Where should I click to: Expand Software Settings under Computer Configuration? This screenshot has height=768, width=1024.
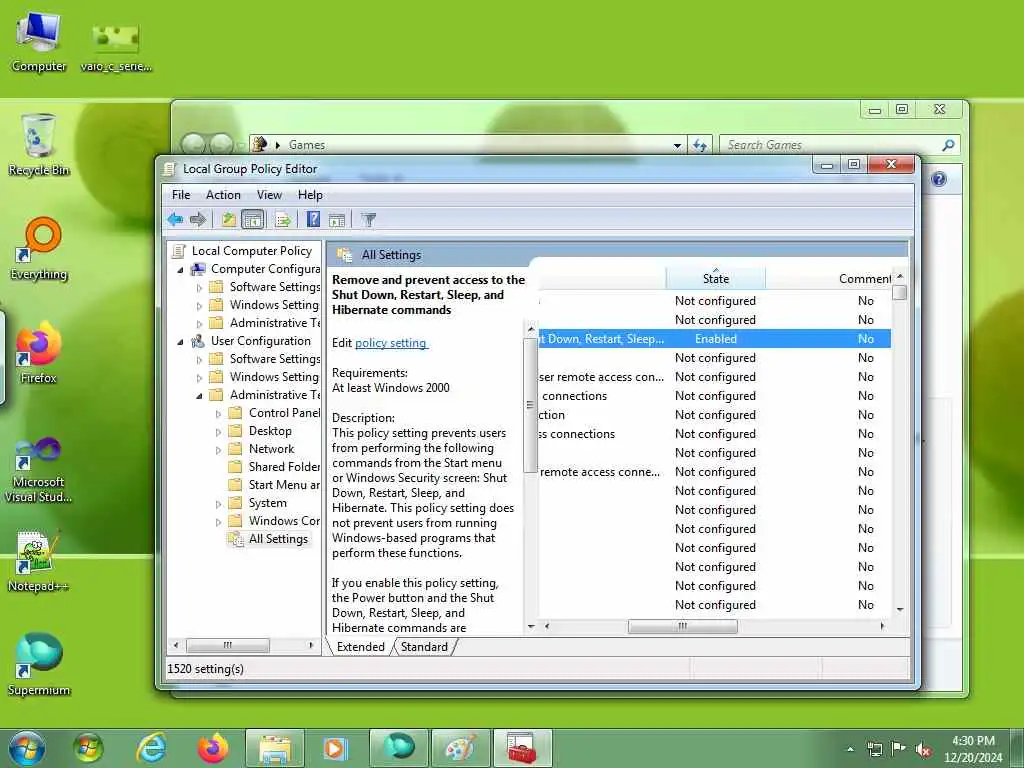tap(200, 287)
